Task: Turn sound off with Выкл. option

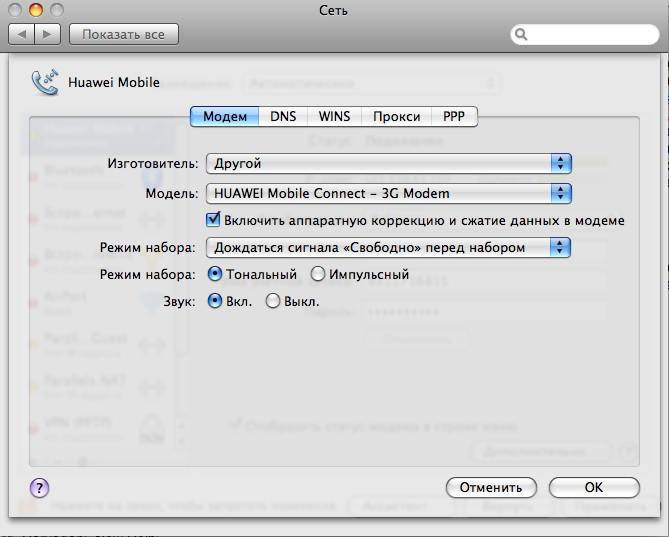Action: click(x=272, y=300)
